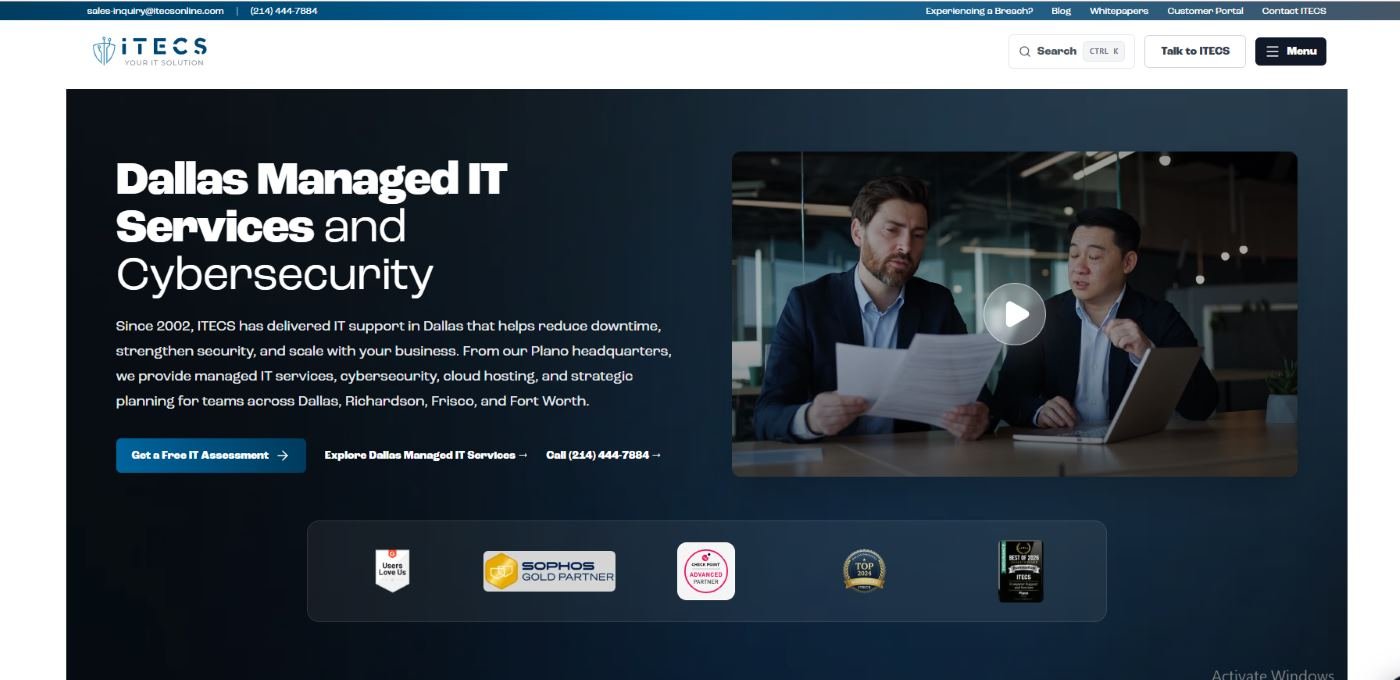Click Check Point Advanced Partner badge
The image size is (1400, 680).
[x=706, y=571]
